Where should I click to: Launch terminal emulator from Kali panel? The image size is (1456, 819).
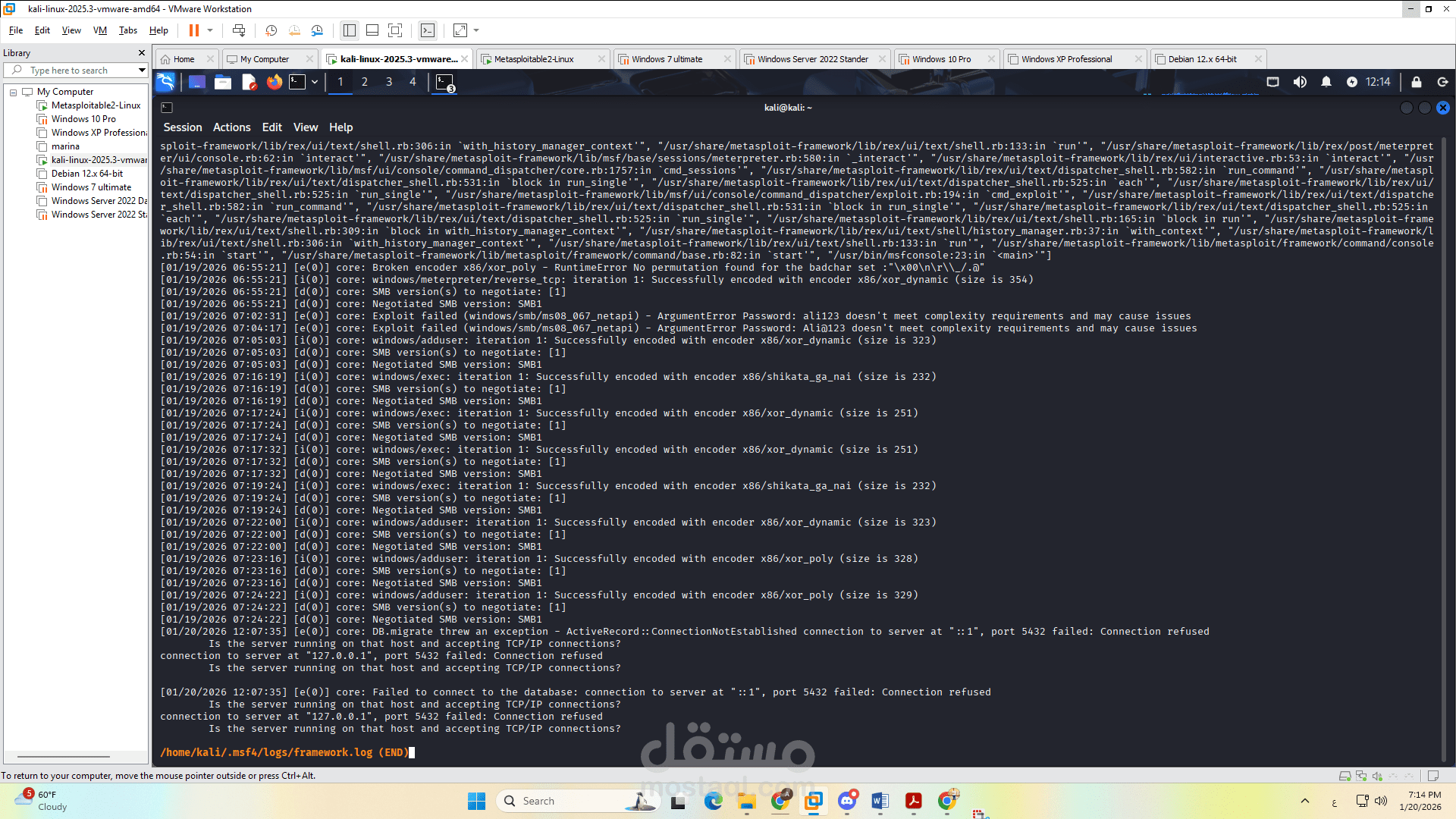tap(297, 82)
